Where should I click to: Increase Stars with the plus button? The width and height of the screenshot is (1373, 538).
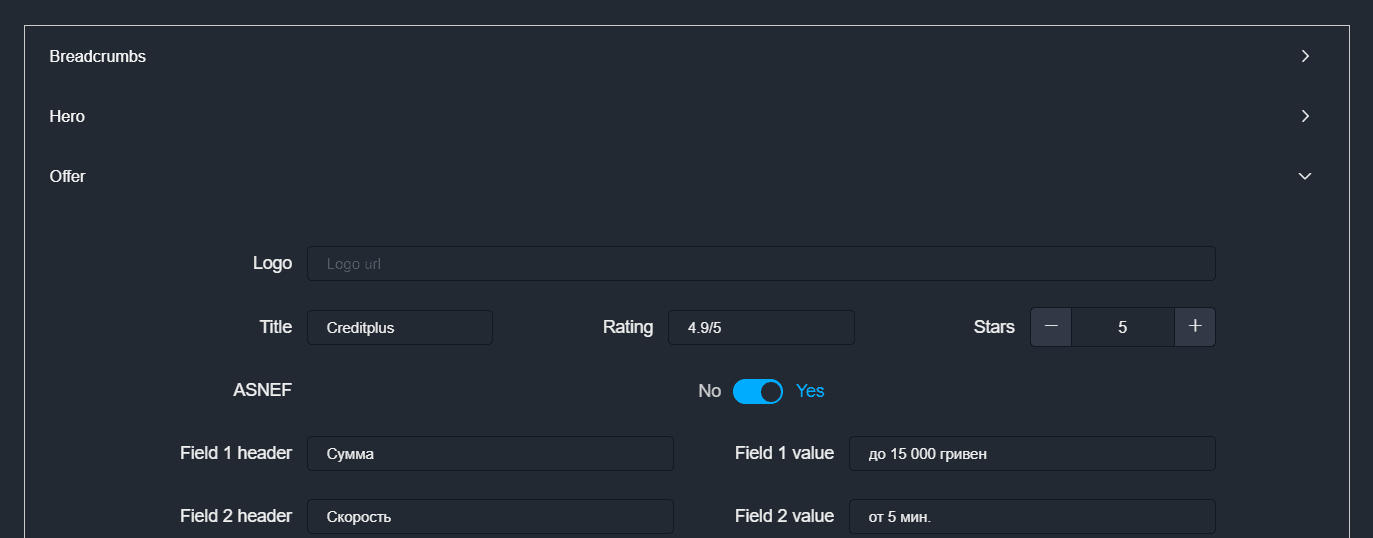1195,327
